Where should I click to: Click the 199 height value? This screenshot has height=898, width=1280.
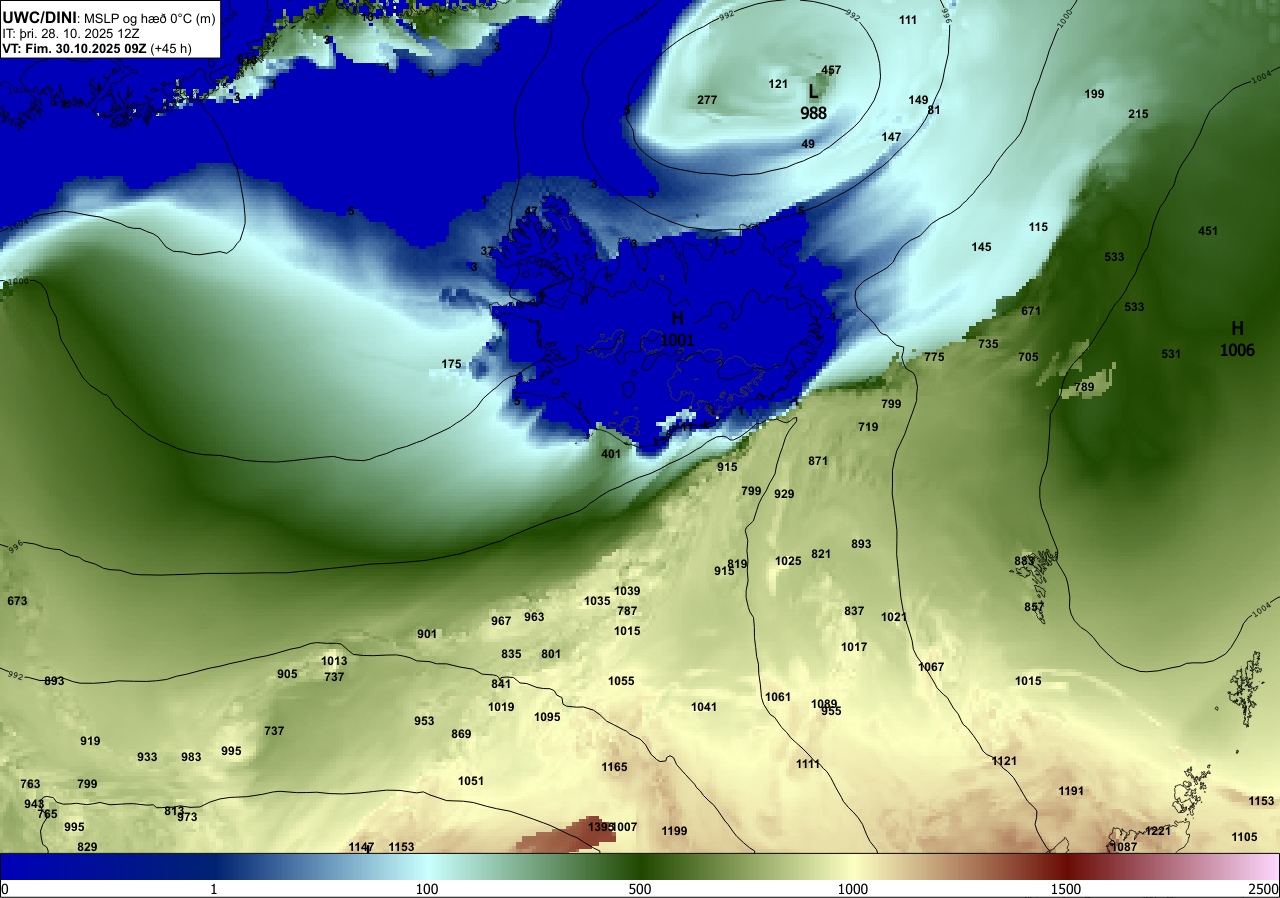1095,94
